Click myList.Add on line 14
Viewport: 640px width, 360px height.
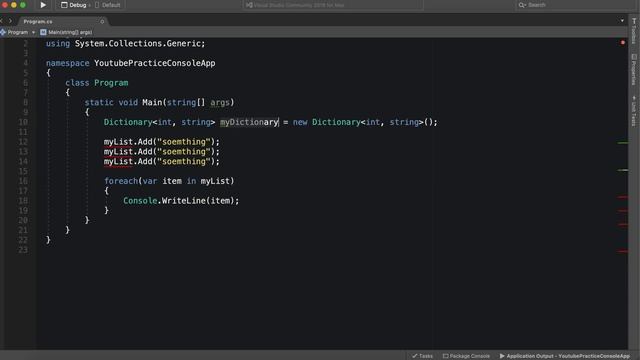click(128, 161)
